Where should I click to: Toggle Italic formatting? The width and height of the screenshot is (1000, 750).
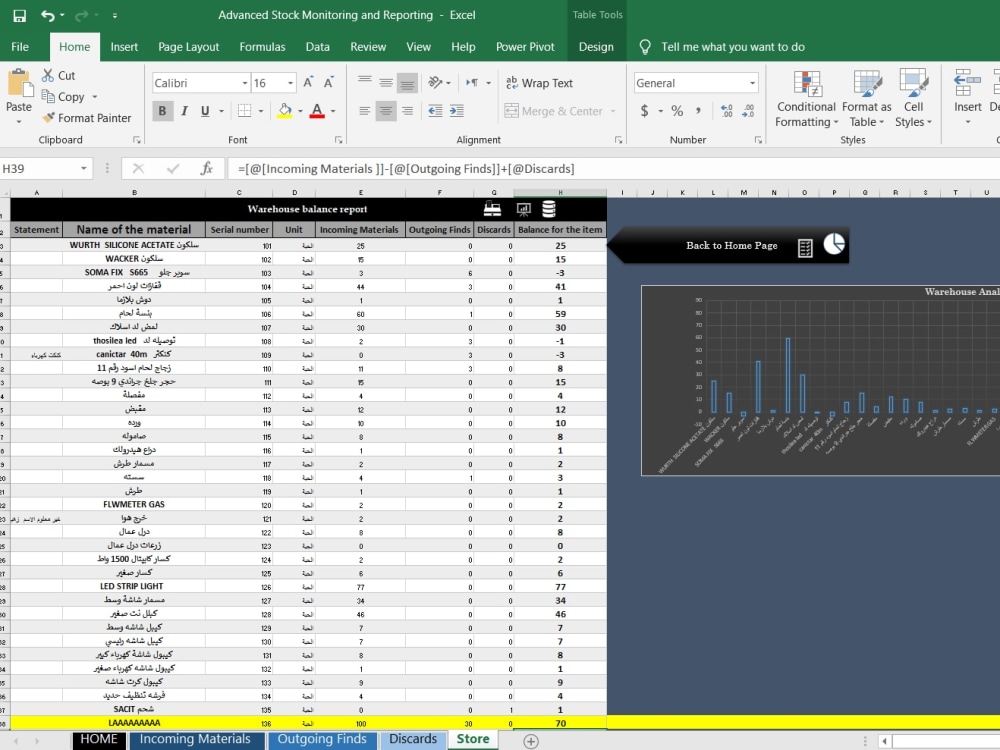(184, 111)
